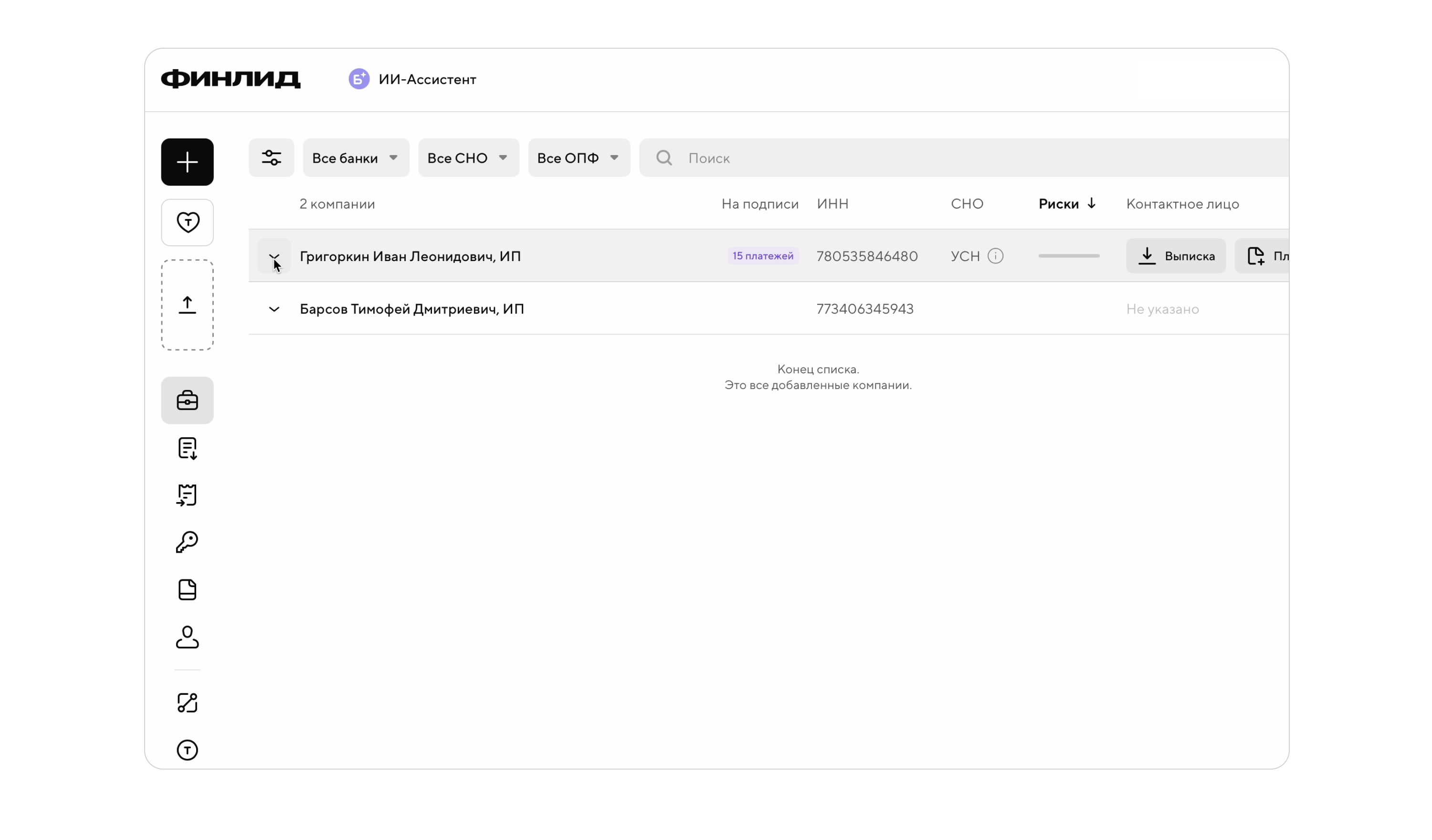Open the integrations link icon in sidebar
Image resolution: width=1432 pixels, height=840 pixels.
[x=187, y=703]
